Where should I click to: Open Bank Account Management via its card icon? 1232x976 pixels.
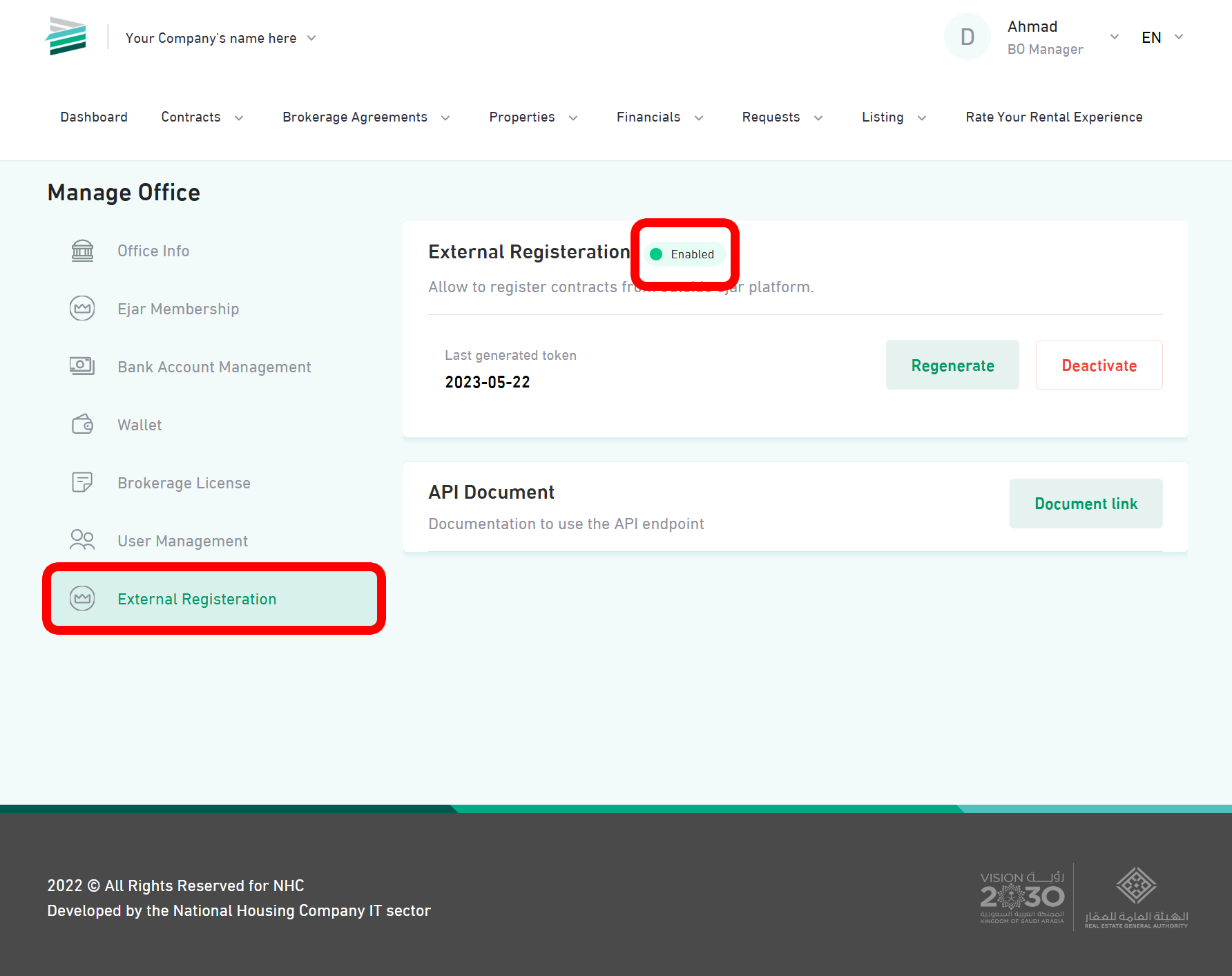coord(81,366)
